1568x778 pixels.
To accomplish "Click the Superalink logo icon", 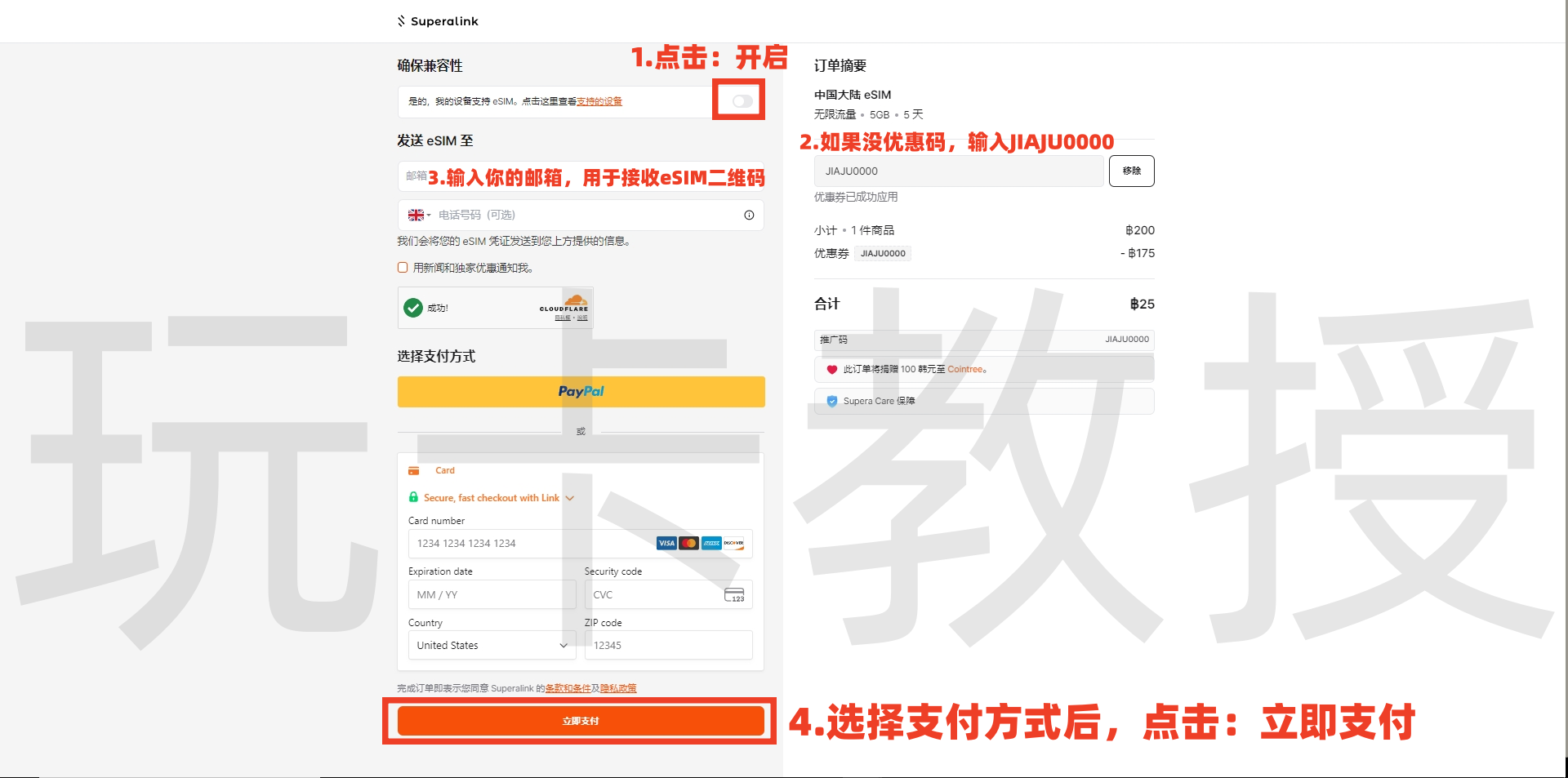I will tap(401, 20).
